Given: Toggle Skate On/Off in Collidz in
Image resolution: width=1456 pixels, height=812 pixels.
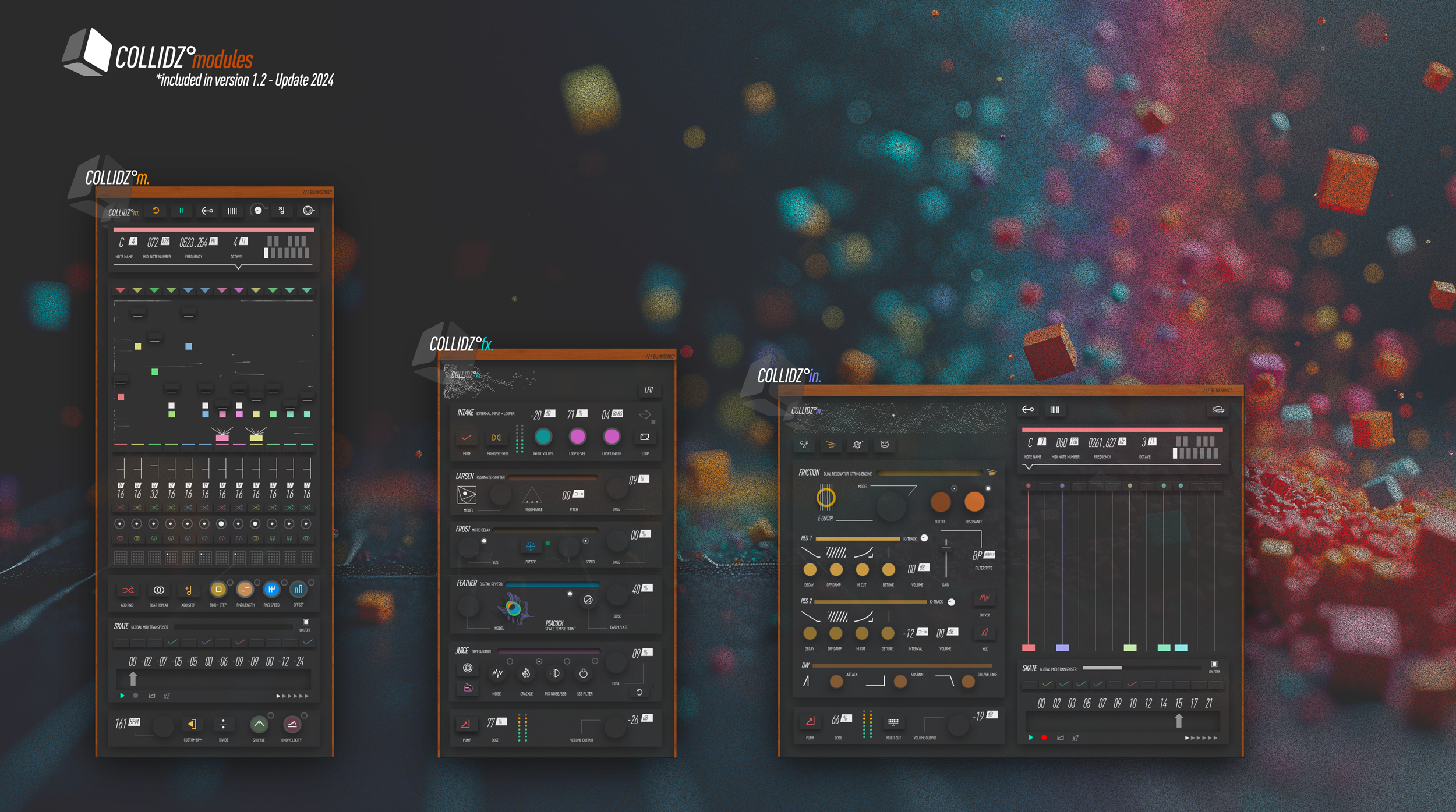Looking at the screenshot, I should [1214, 664].
